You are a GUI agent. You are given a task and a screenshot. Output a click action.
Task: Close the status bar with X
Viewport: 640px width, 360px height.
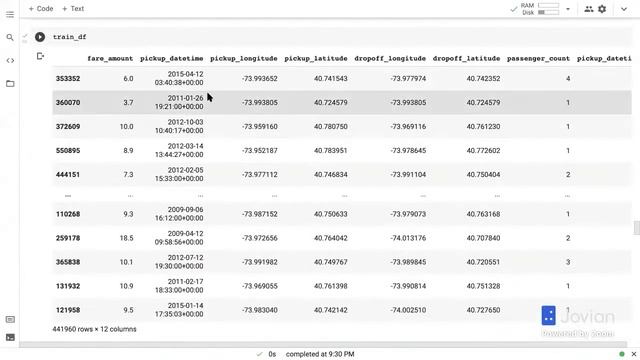(634, 354)
